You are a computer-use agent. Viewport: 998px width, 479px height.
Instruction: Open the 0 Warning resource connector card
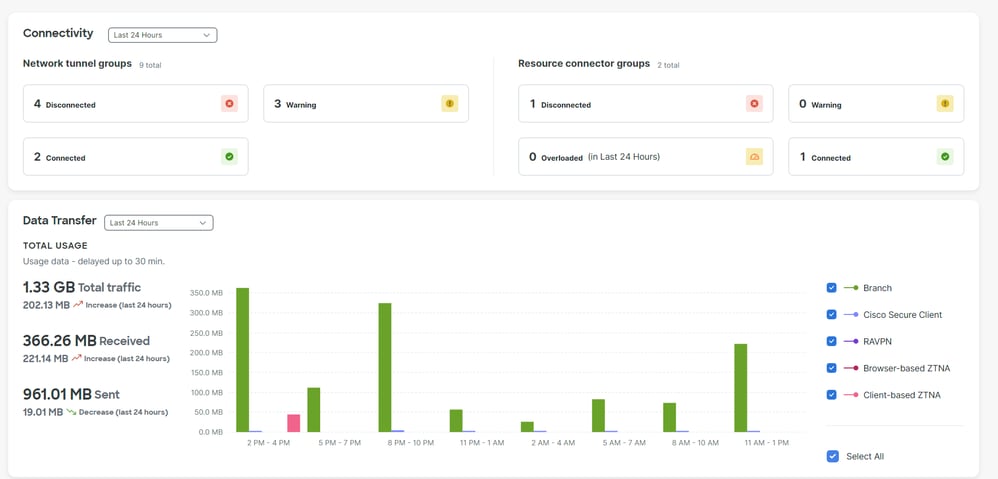pos(876,104)
